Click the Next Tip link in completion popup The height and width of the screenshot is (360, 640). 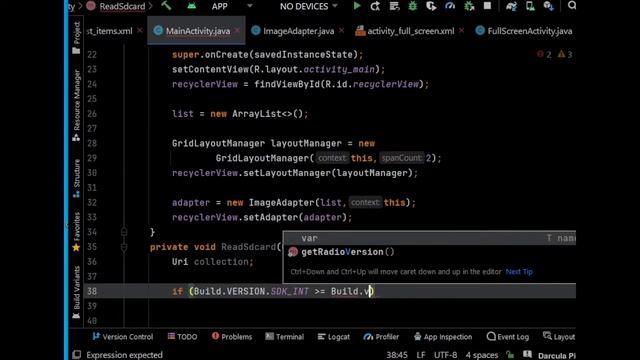click(519, 271)
